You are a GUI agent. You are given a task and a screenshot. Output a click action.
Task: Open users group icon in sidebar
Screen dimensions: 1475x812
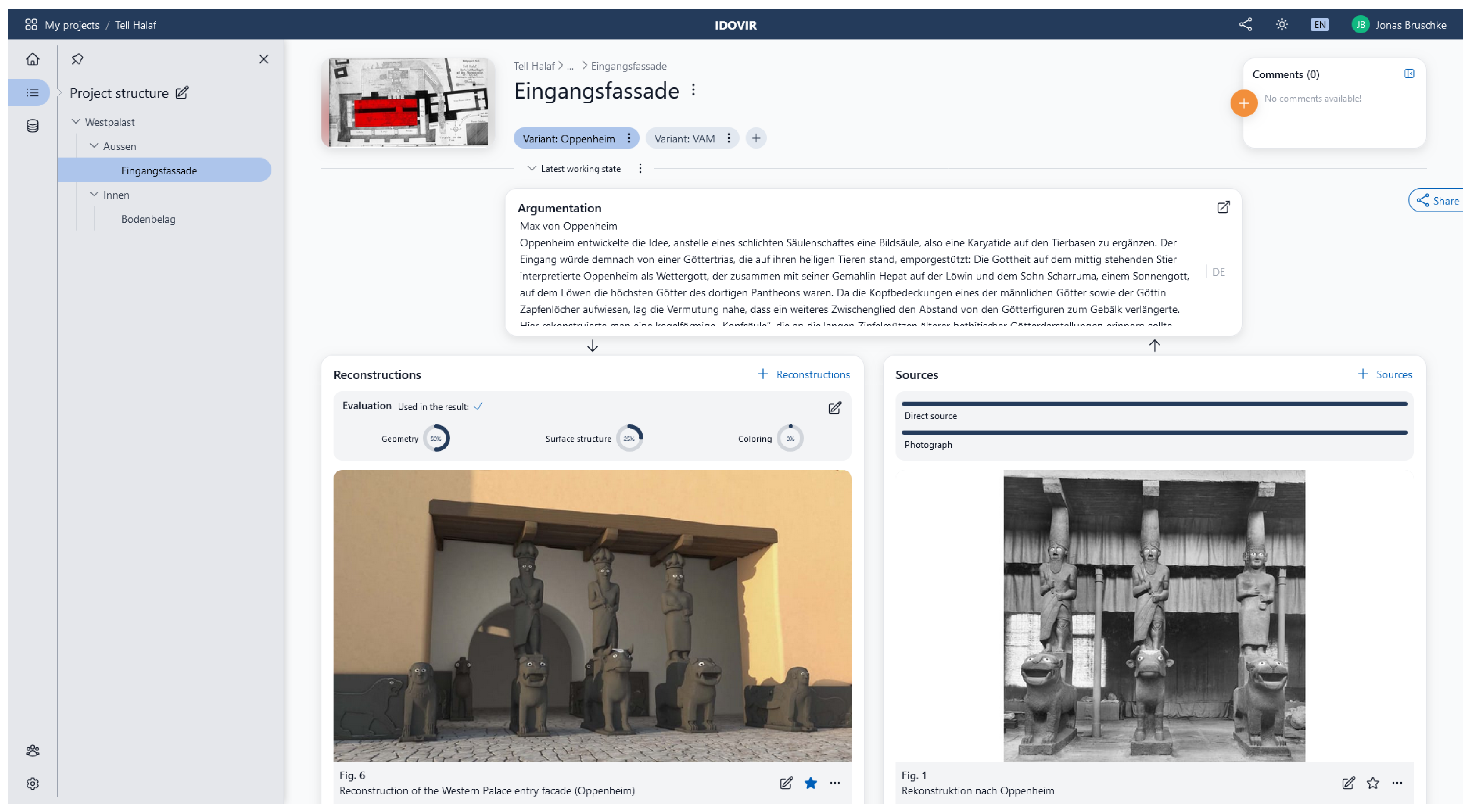point(33,750)
